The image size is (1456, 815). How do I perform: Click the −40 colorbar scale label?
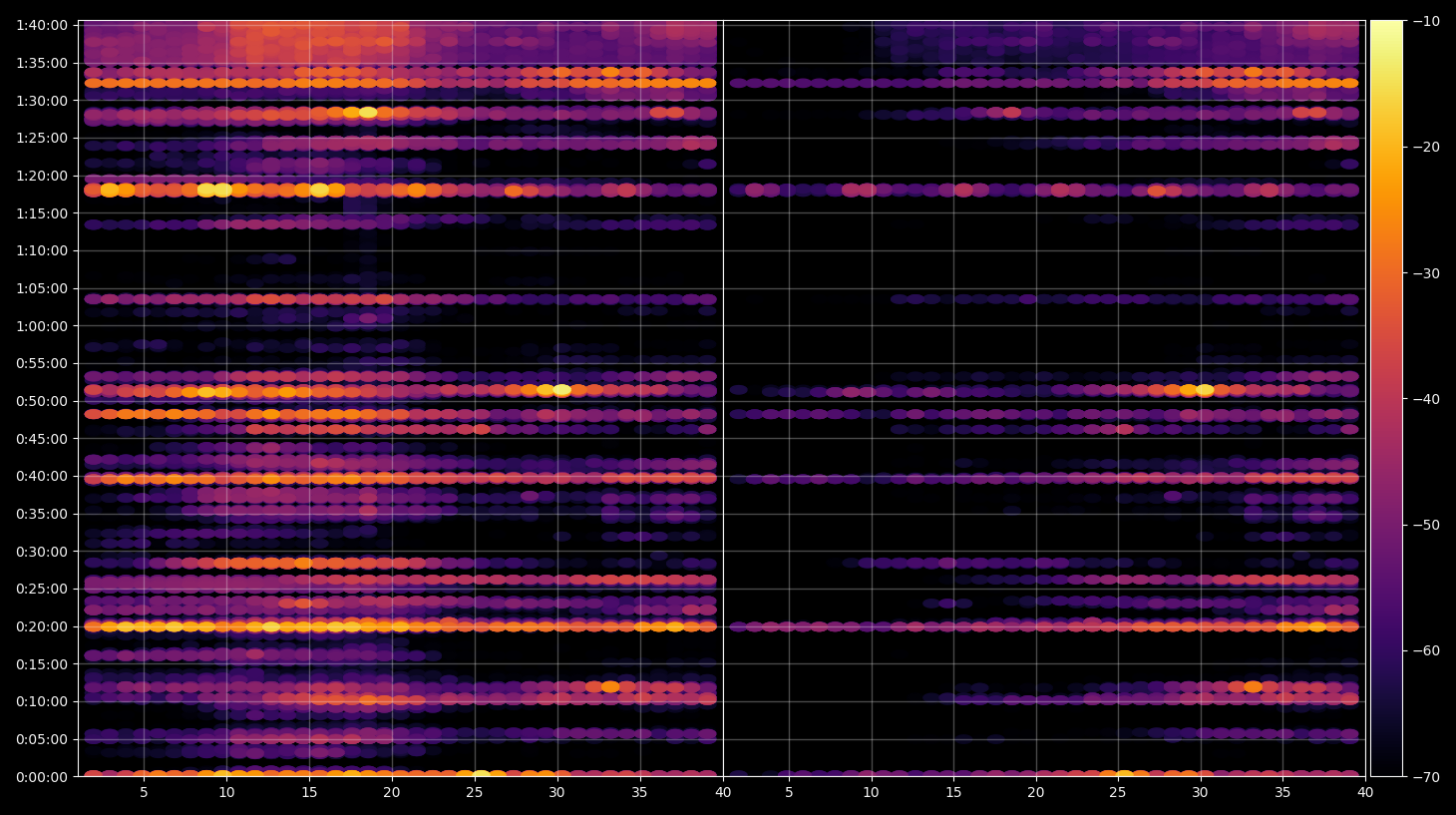point(1427,399)
